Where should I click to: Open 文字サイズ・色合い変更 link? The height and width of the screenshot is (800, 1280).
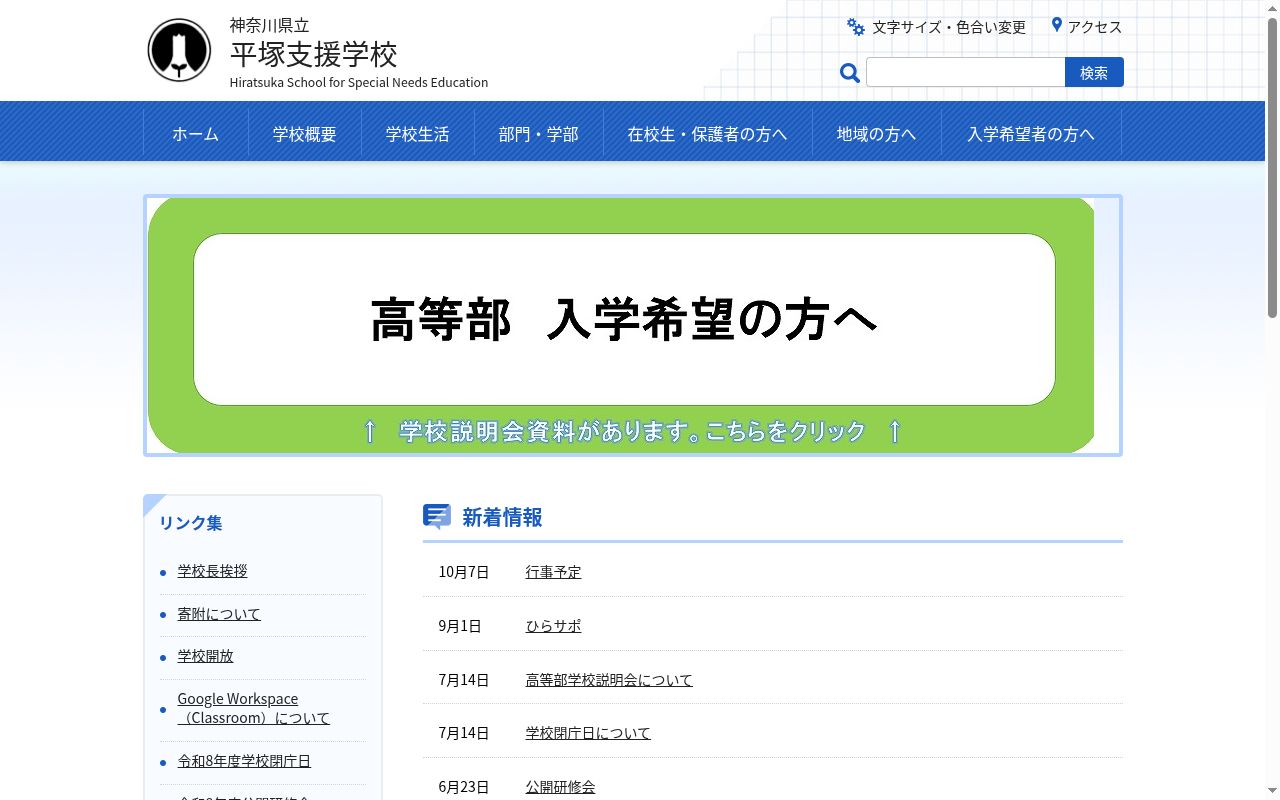tap(949, 27)
